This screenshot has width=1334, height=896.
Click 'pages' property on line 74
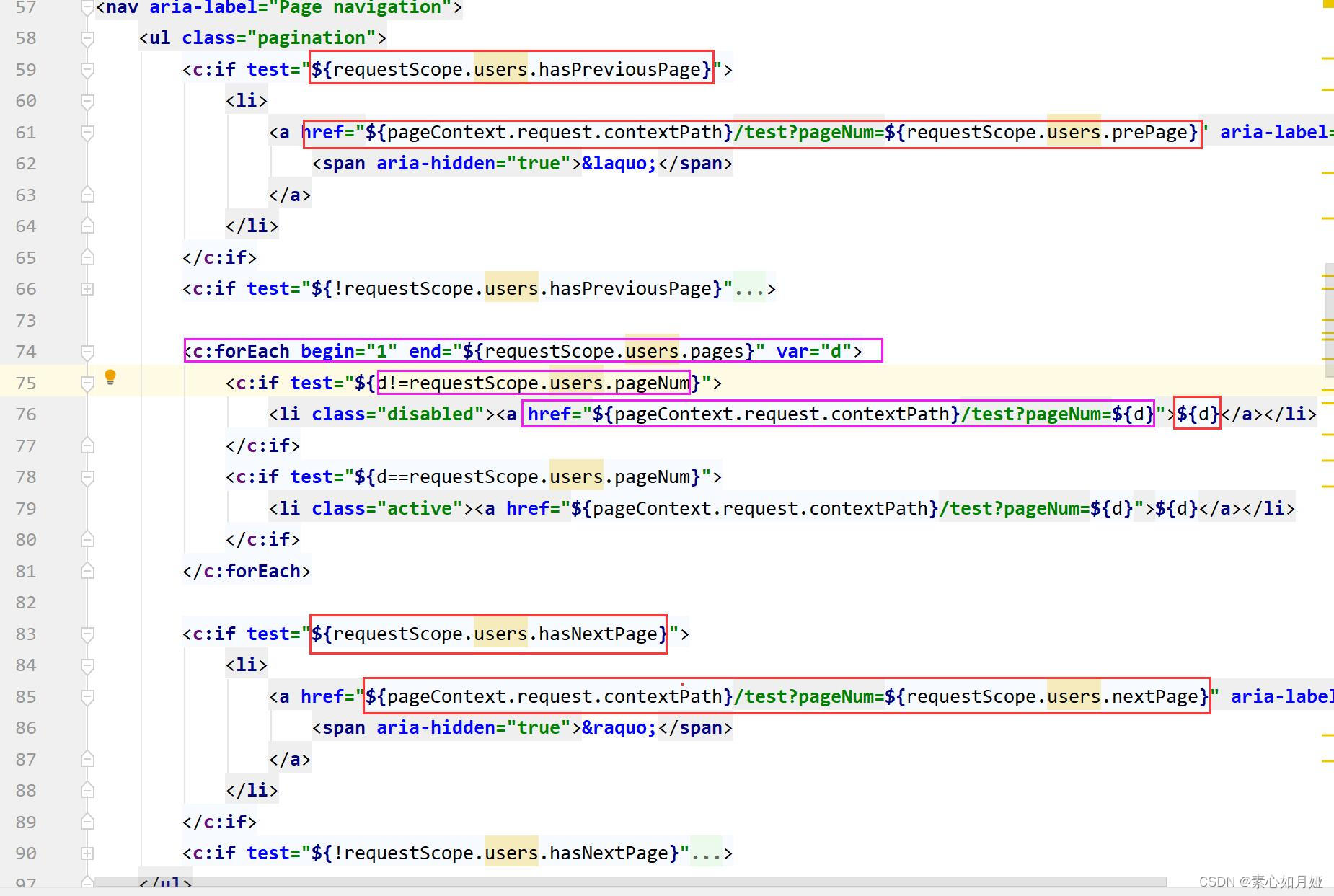click(717, 352)
